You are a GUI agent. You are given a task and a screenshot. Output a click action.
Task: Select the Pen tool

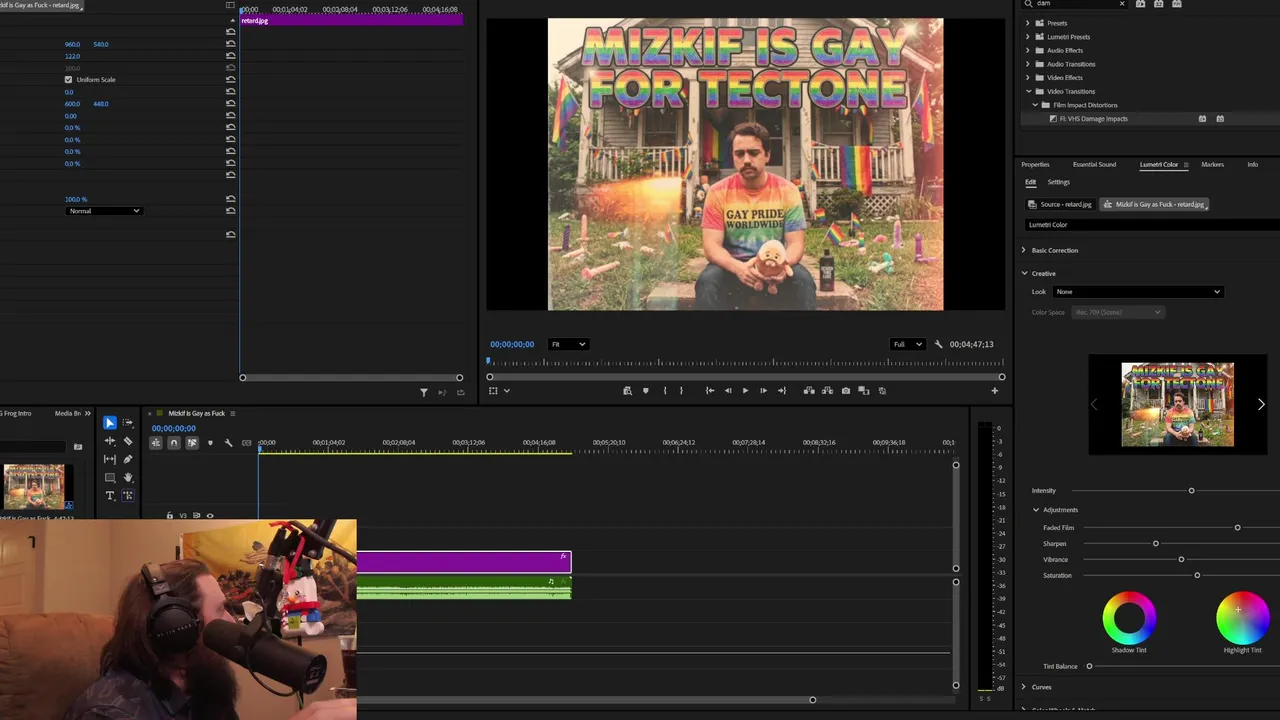(x=128, y=459)
